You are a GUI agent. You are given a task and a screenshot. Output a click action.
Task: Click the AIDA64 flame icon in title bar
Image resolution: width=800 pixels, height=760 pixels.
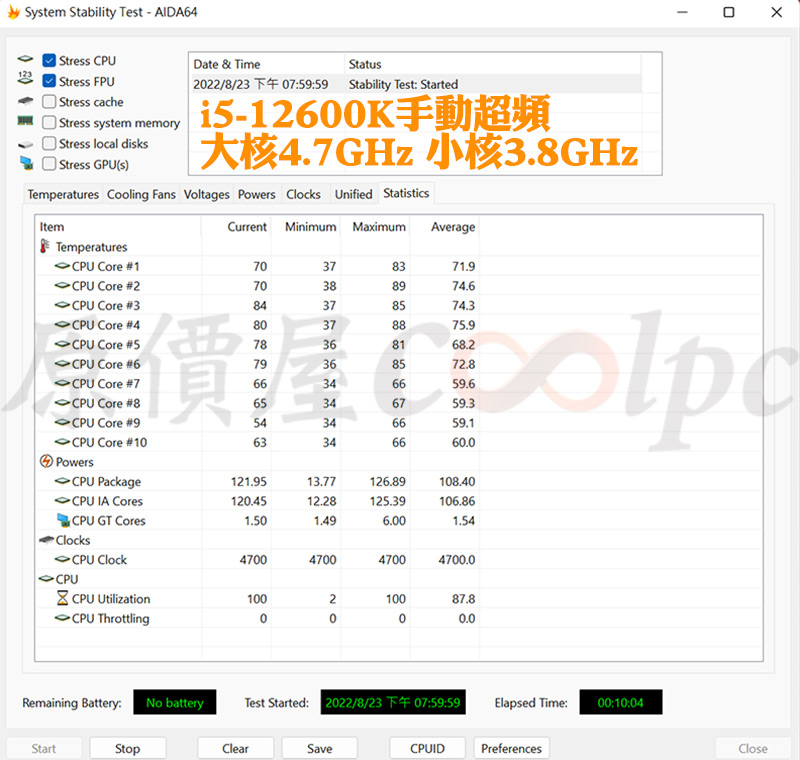[13, 12]
